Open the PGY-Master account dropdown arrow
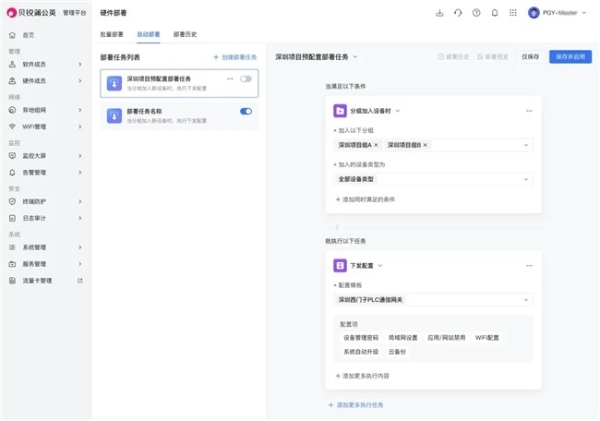600x421 pixels. pos(584,13)
